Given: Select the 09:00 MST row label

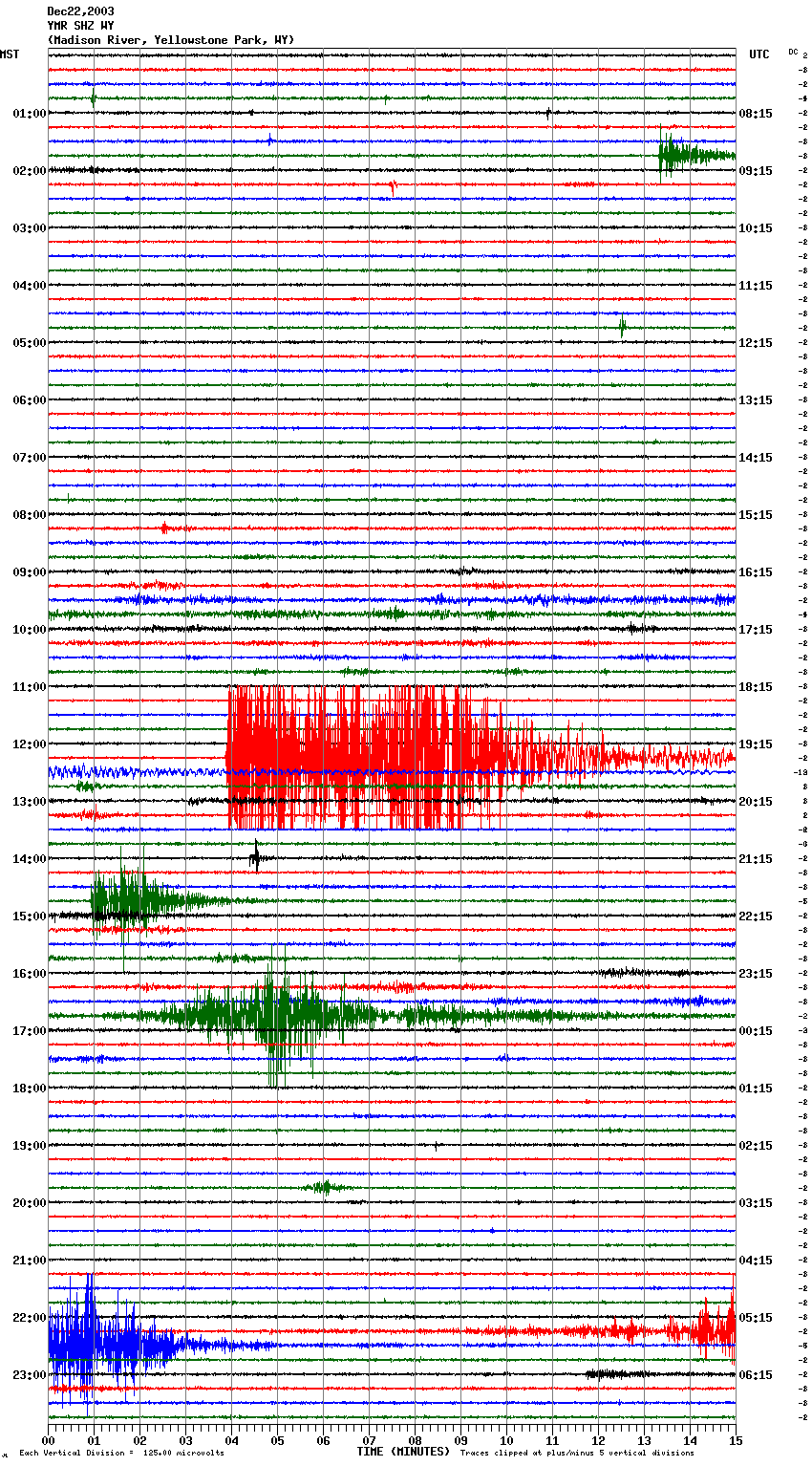Looking at the screenshot, I should pyautogui.click(x=30, y=572).
